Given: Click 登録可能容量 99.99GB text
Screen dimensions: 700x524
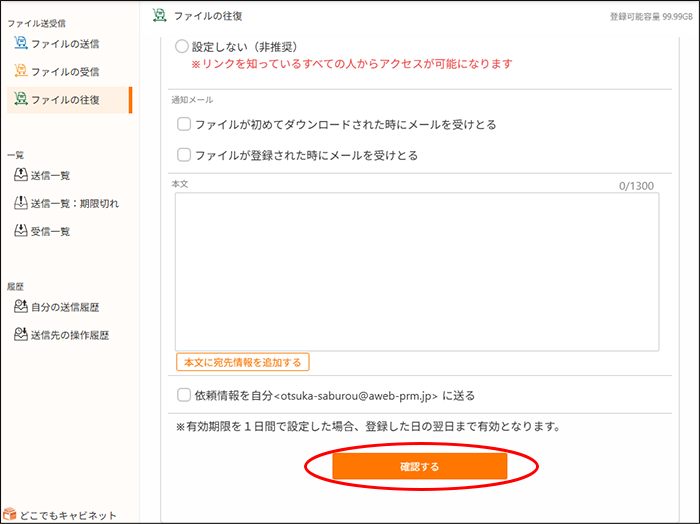Looking at the screenshot, I should [651, 17].
